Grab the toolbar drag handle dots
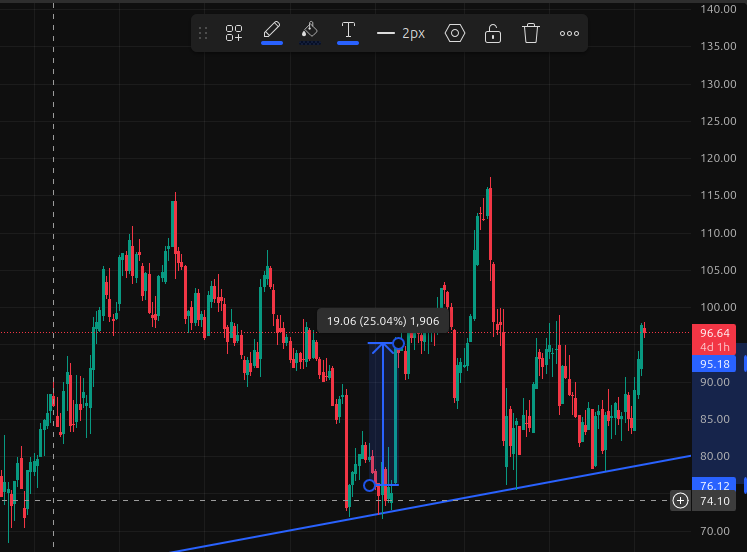Screen dimensions: 747x552 (x=204, y=33)
